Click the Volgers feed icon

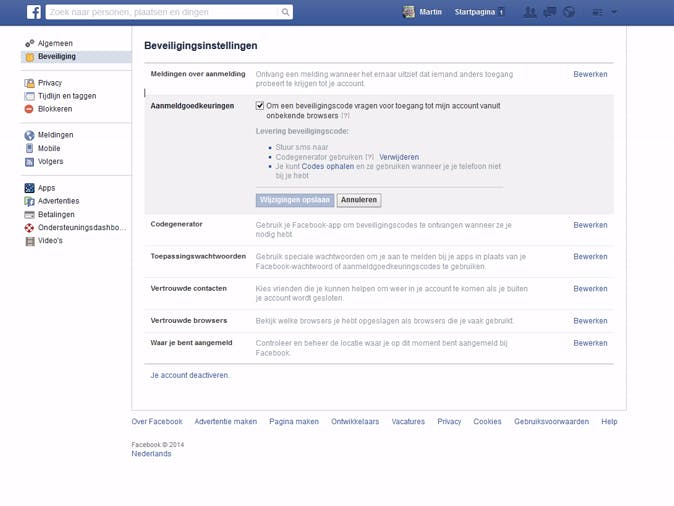click(29, 162)
